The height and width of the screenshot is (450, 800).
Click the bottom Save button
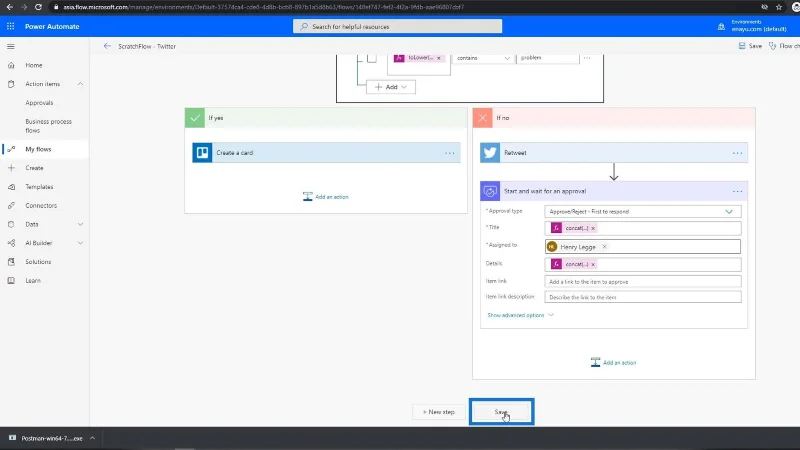pos(501,412)
